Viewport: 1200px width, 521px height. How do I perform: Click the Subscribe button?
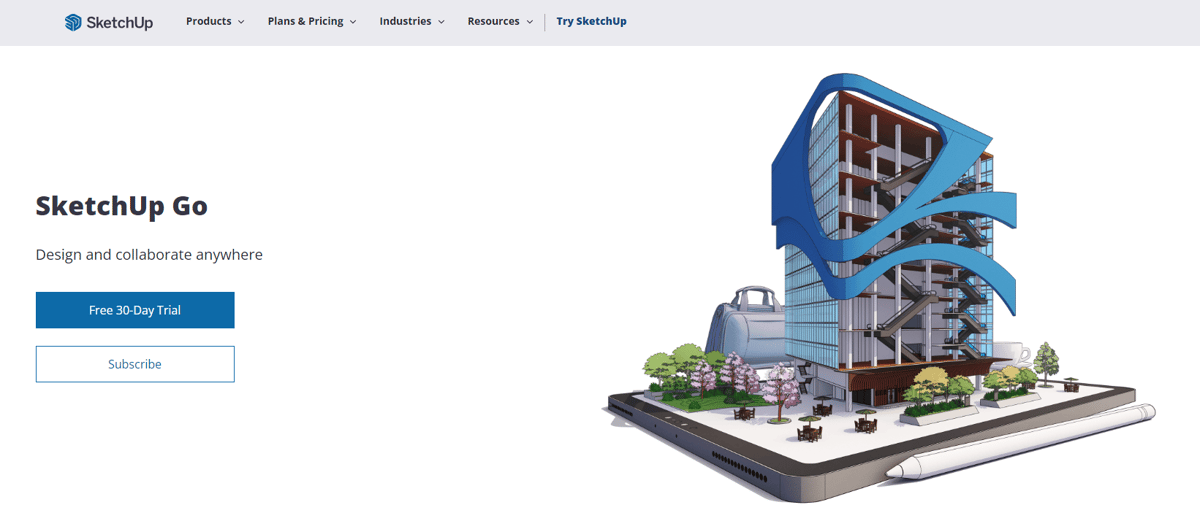tap(135, 364)
